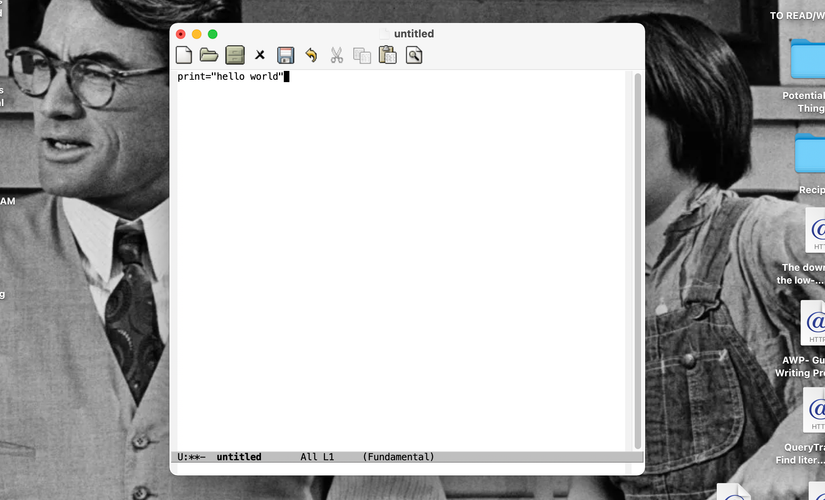The image size is (825, 500).
Task: Click the untitled document icon in the title bar
Action: tap(385, 34)
